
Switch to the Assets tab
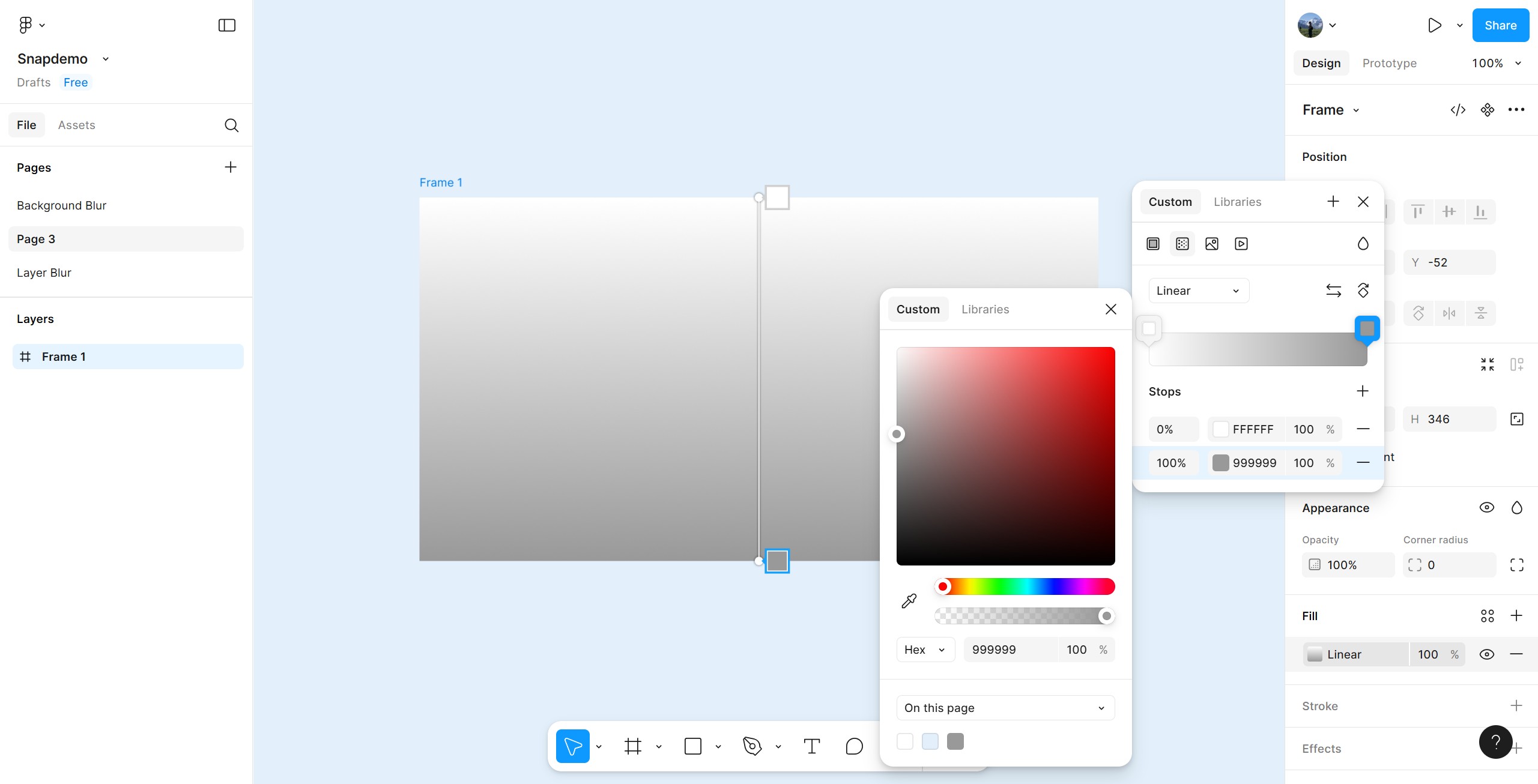pos(77,125)
